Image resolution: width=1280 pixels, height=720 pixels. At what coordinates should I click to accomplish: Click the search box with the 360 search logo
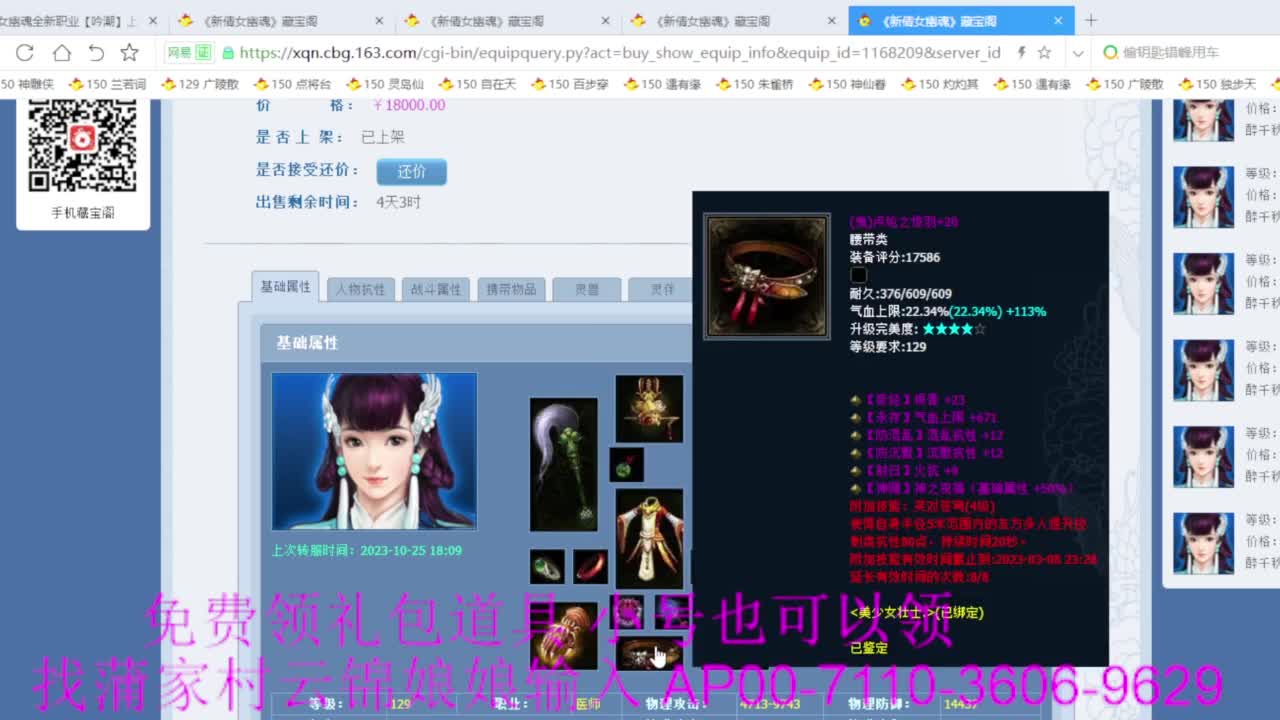click(1190, 53)
